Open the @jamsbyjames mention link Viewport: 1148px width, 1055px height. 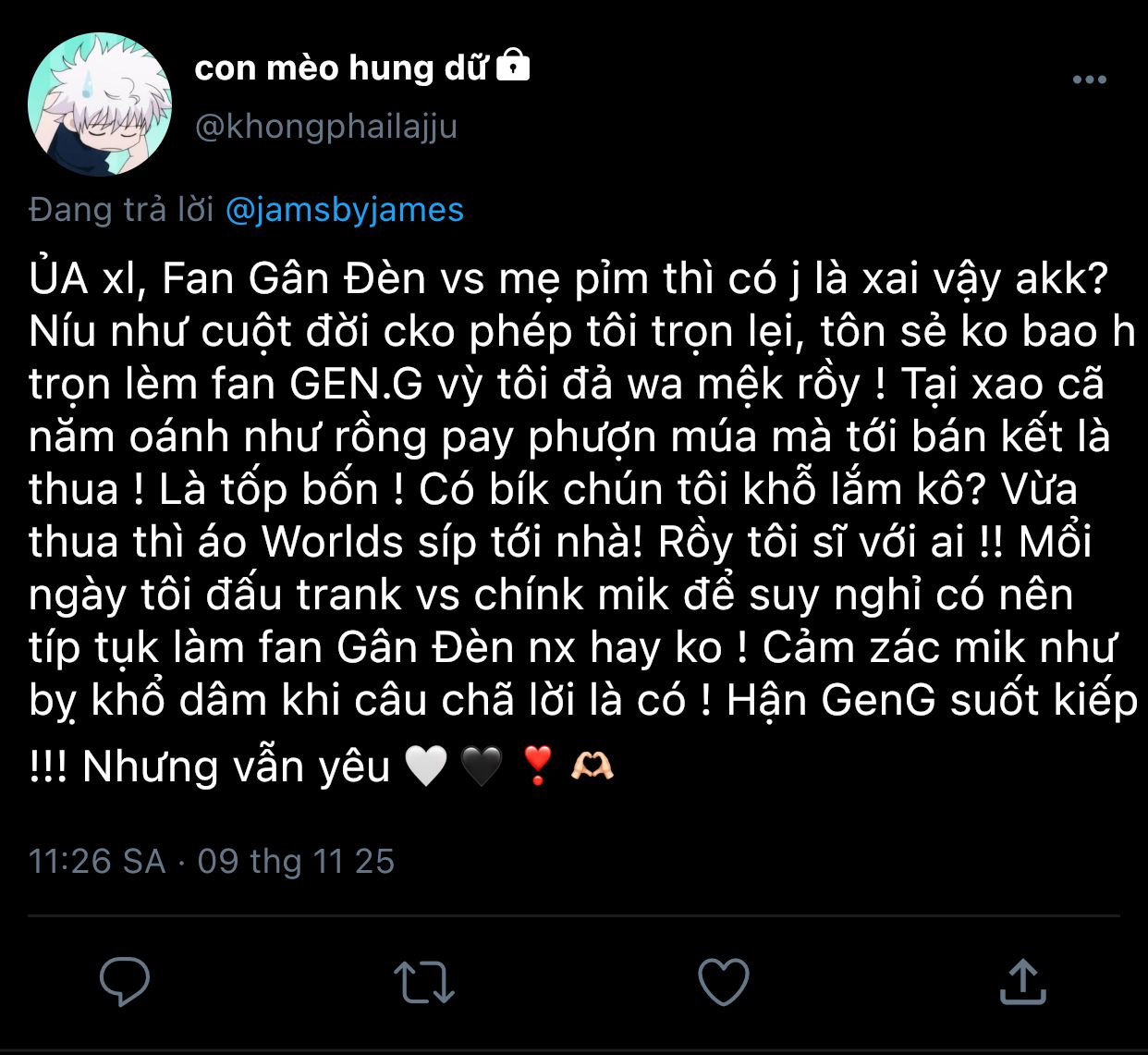[x=345, y=210]
